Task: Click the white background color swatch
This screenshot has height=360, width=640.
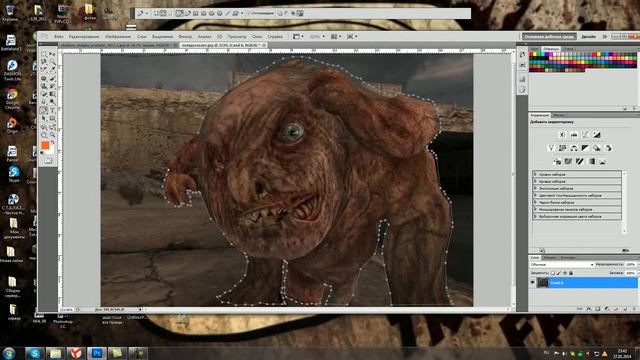Action: point(51,150)
